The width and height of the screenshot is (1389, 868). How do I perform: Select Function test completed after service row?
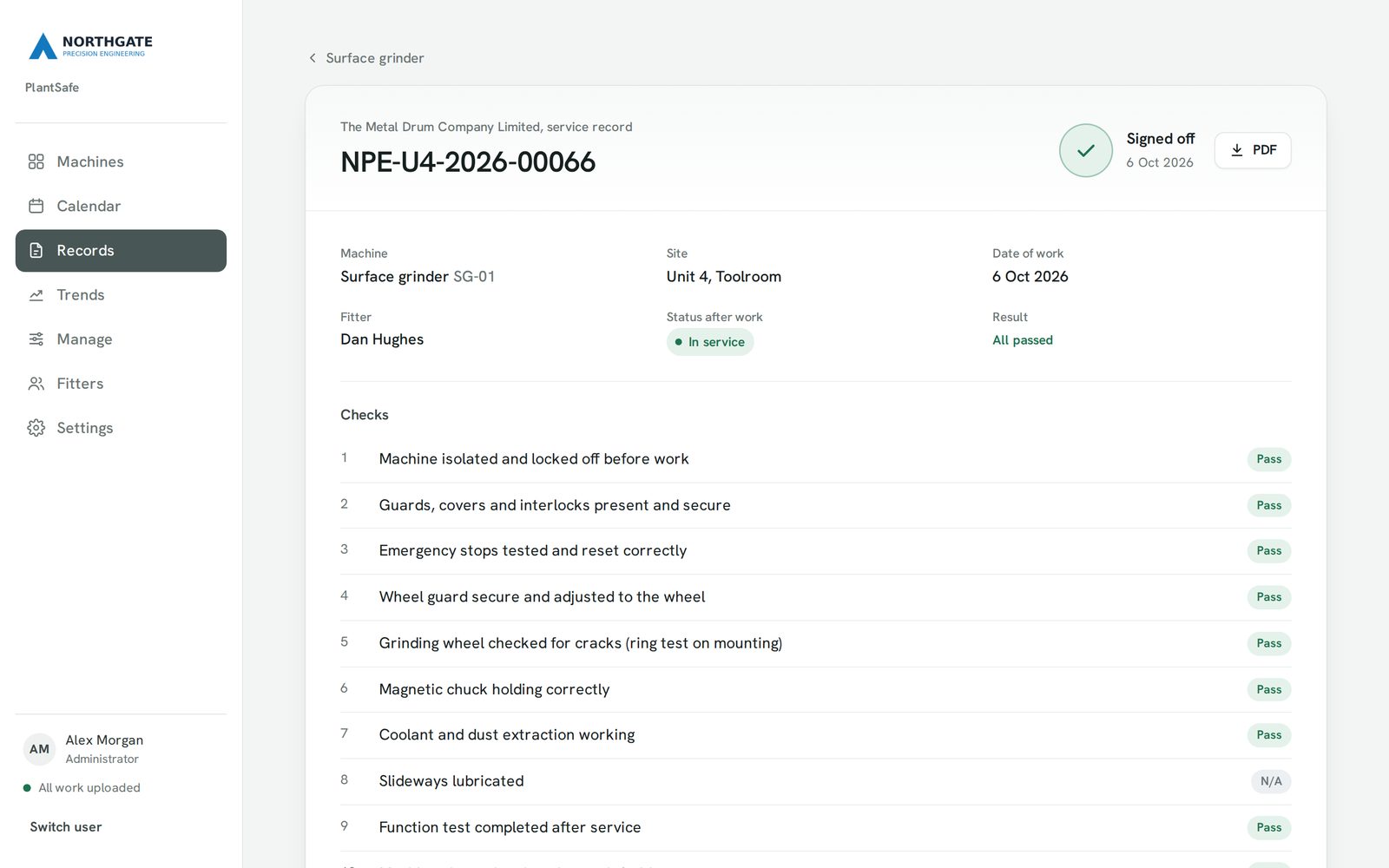click(815, 827)
